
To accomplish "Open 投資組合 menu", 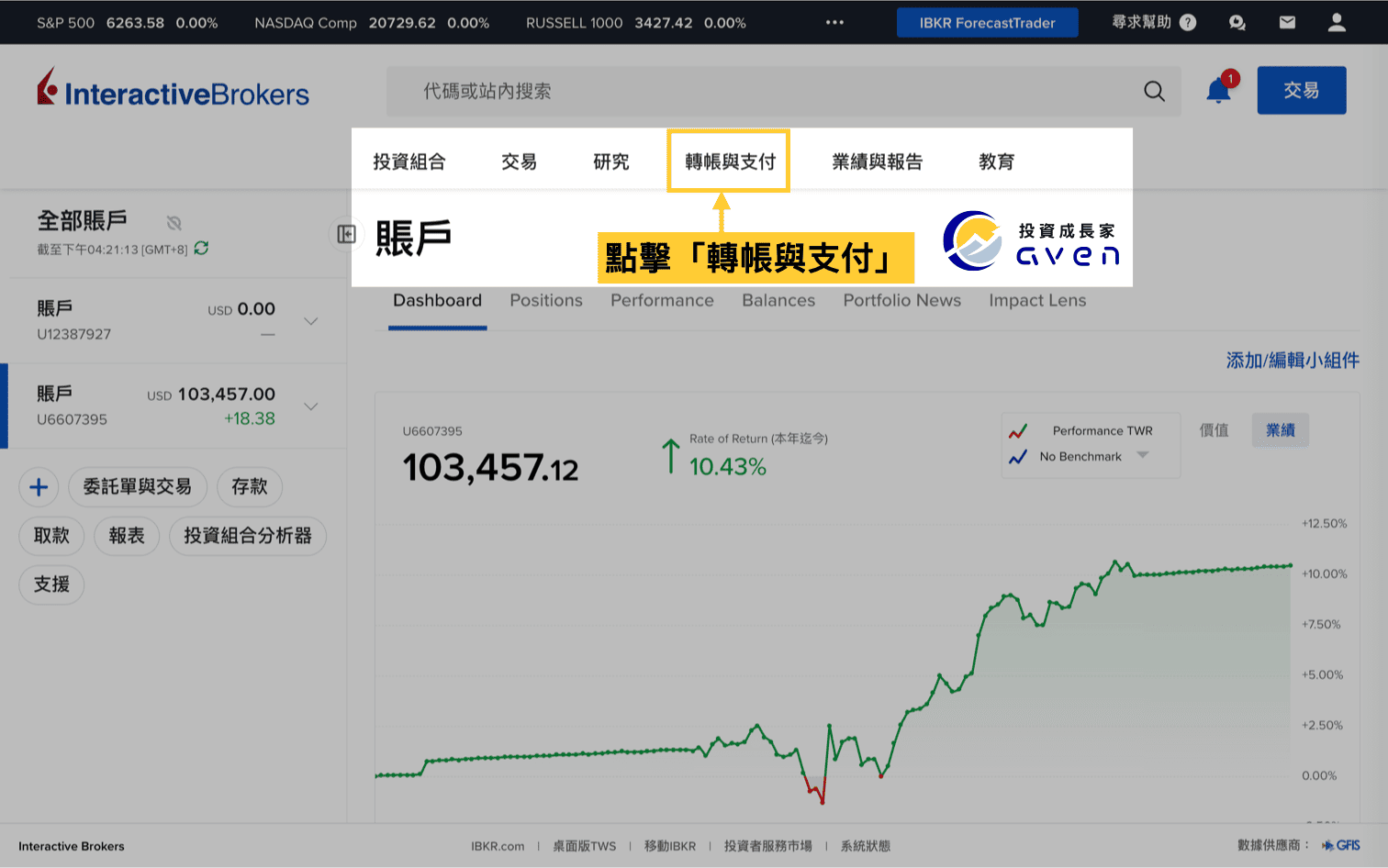I will click(x=409, y=161).
